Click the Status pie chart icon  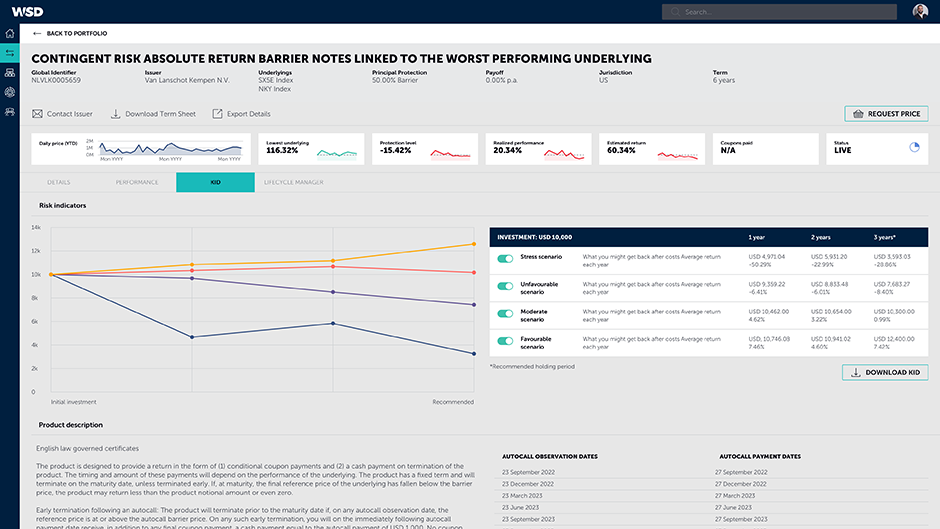914,147
